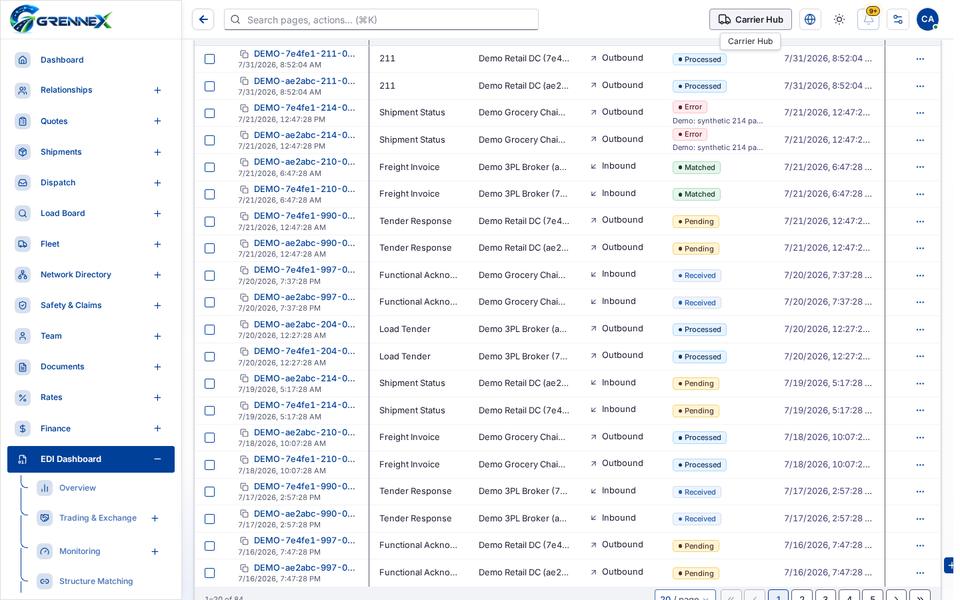Click the Carrier Hub button
The width and height of the screenshot is (960, 600).
click(750, 20)
